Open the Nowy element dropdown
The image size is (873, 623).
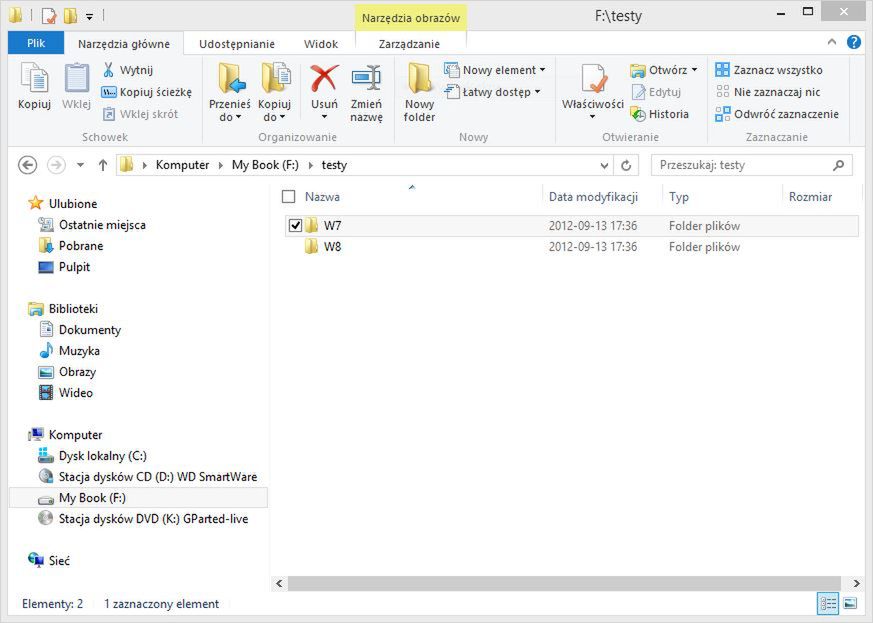click(x=542, y=70)
